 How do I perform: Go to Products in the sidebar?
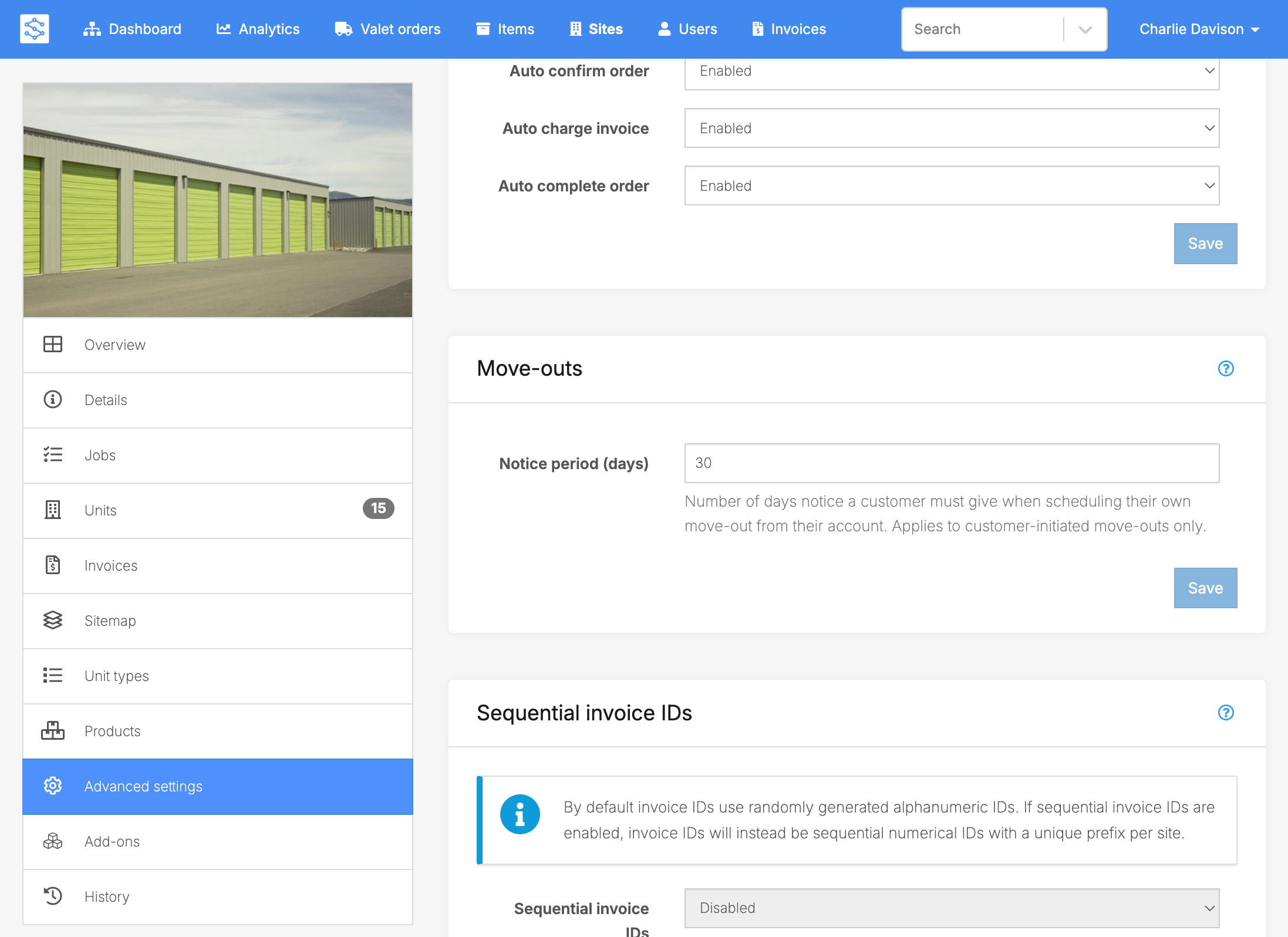click(218, 731)
